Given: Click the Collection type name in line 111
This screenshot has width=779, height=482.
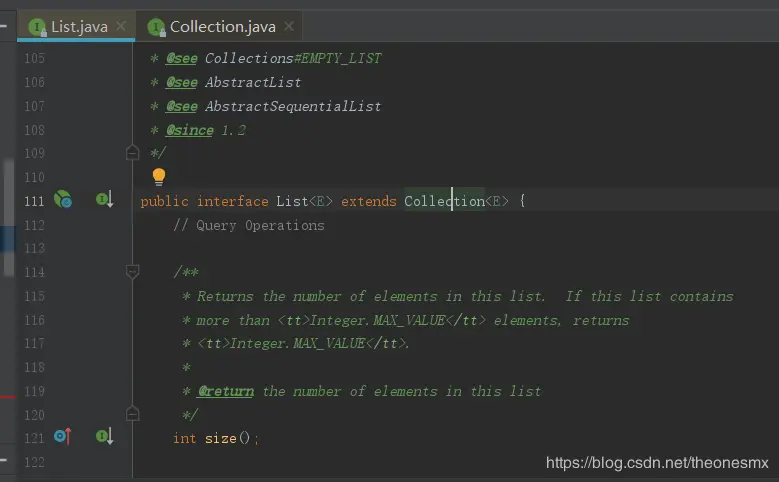Looking at the screenshot, I should tap(444, 201).
